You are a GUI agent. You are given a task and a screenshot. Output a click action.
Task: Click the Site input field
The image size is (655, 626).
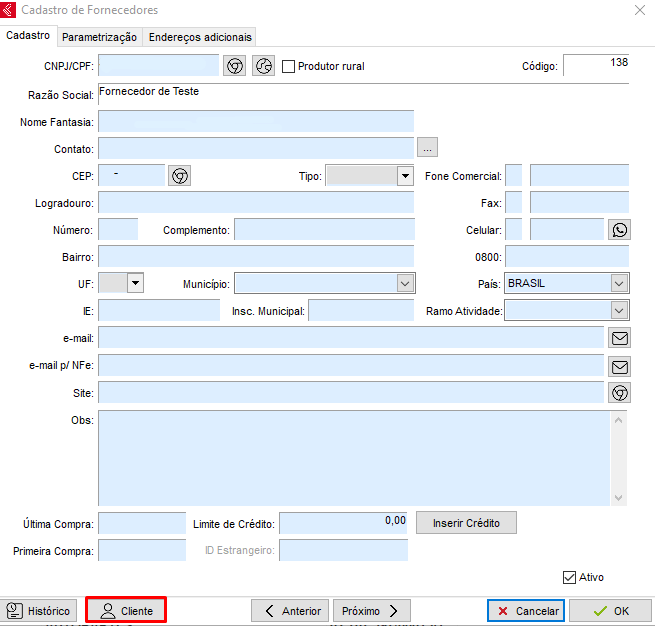[351, 392]
